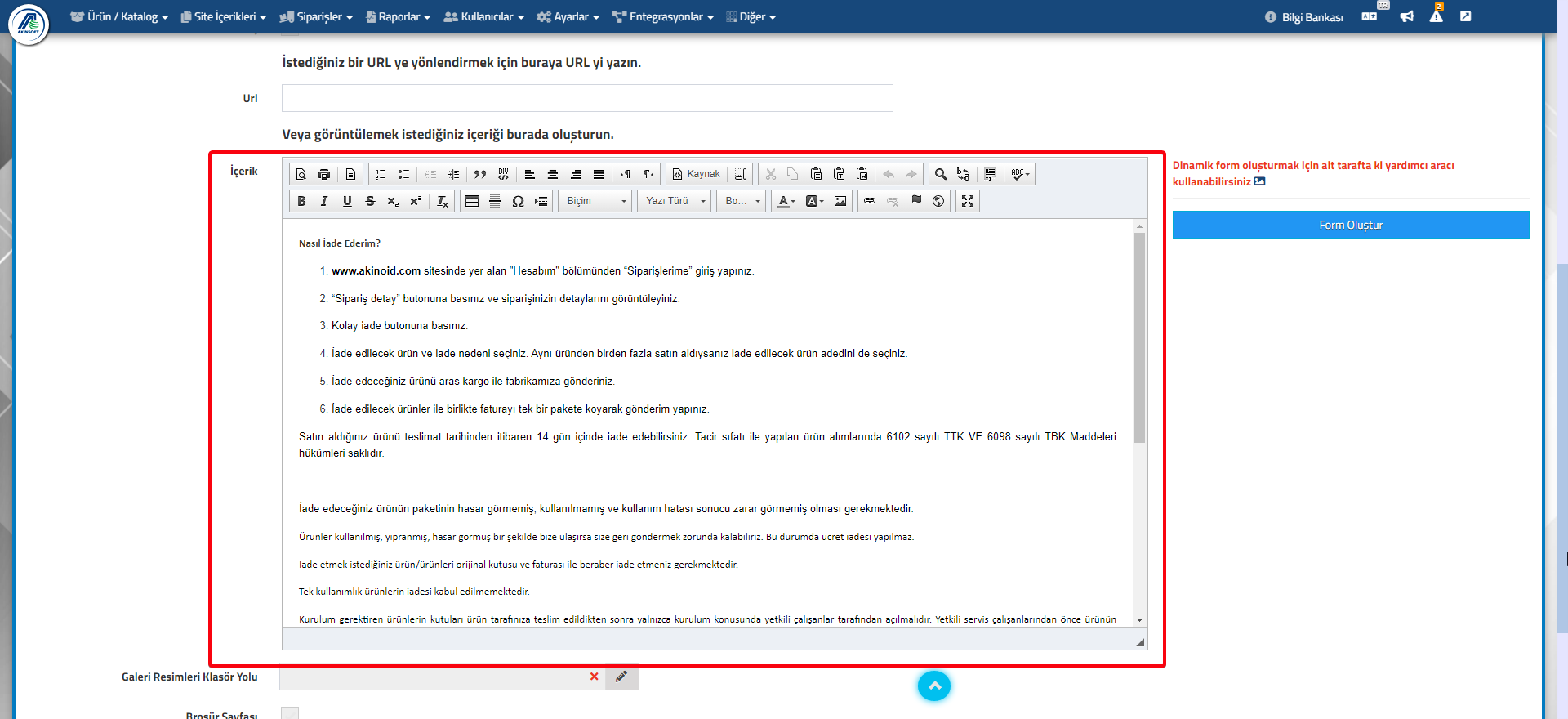Set text direction right-to-left
The width and height of the screenshot is (1568, 719).
point(648,174)
